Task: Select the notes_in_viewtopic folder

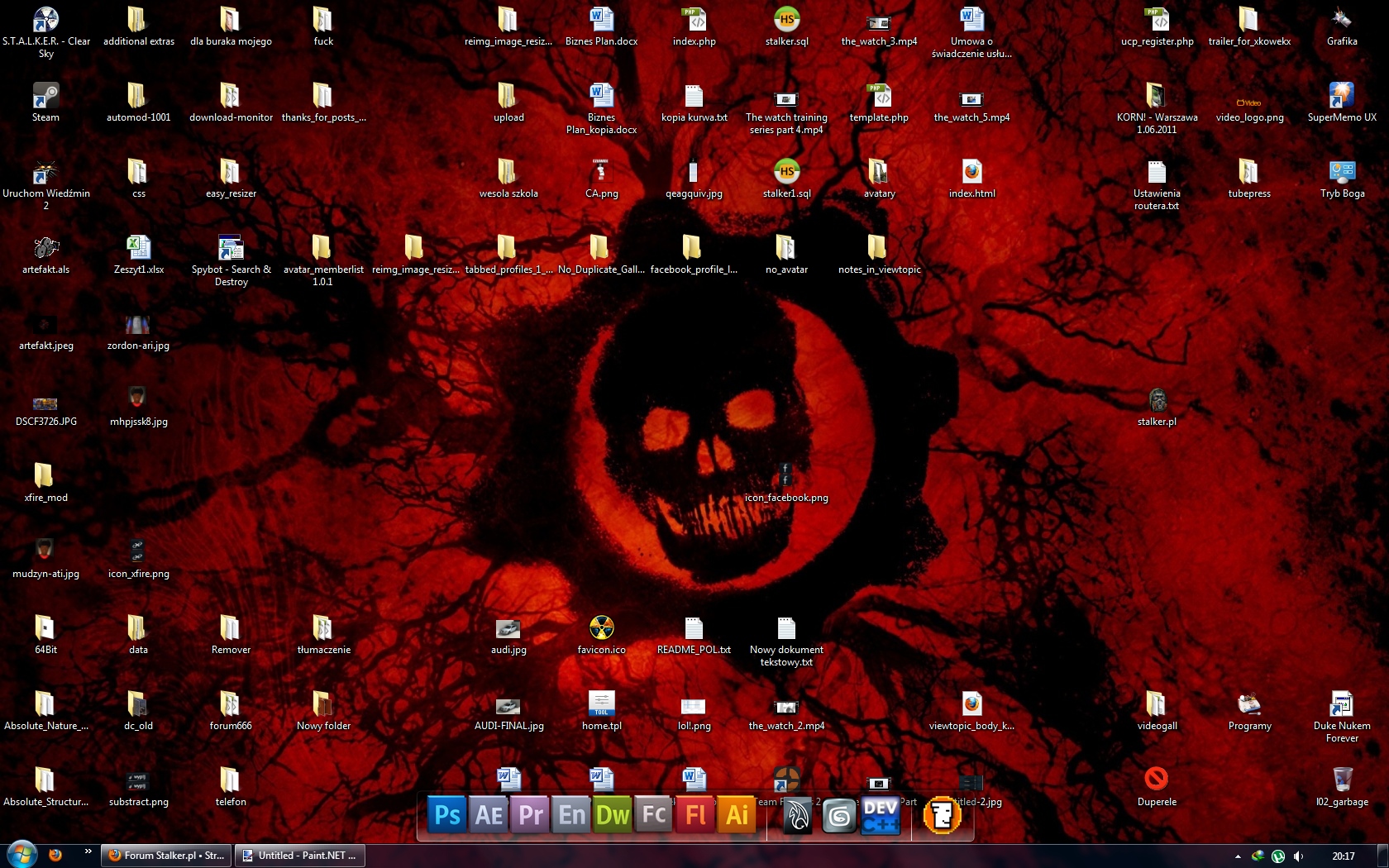Action: (x=879, y=254)
